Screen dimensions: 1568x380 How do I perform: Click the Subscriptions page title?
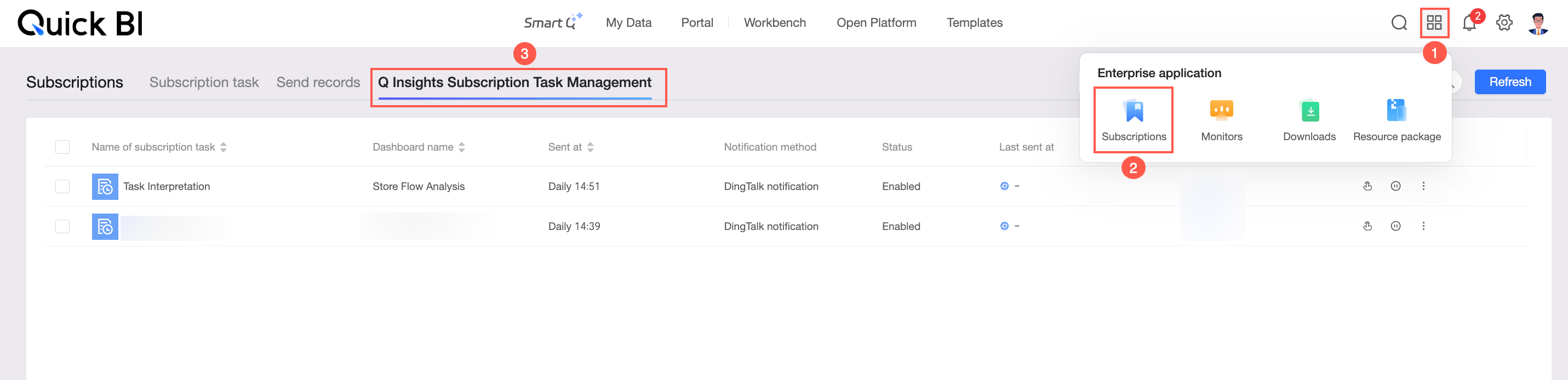click(75, 82)
